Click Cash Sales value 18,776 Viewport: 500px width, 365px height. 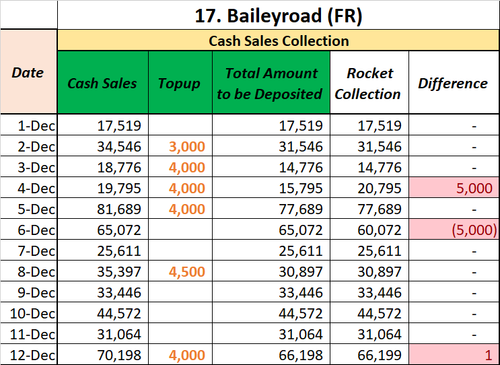[103, 167]
